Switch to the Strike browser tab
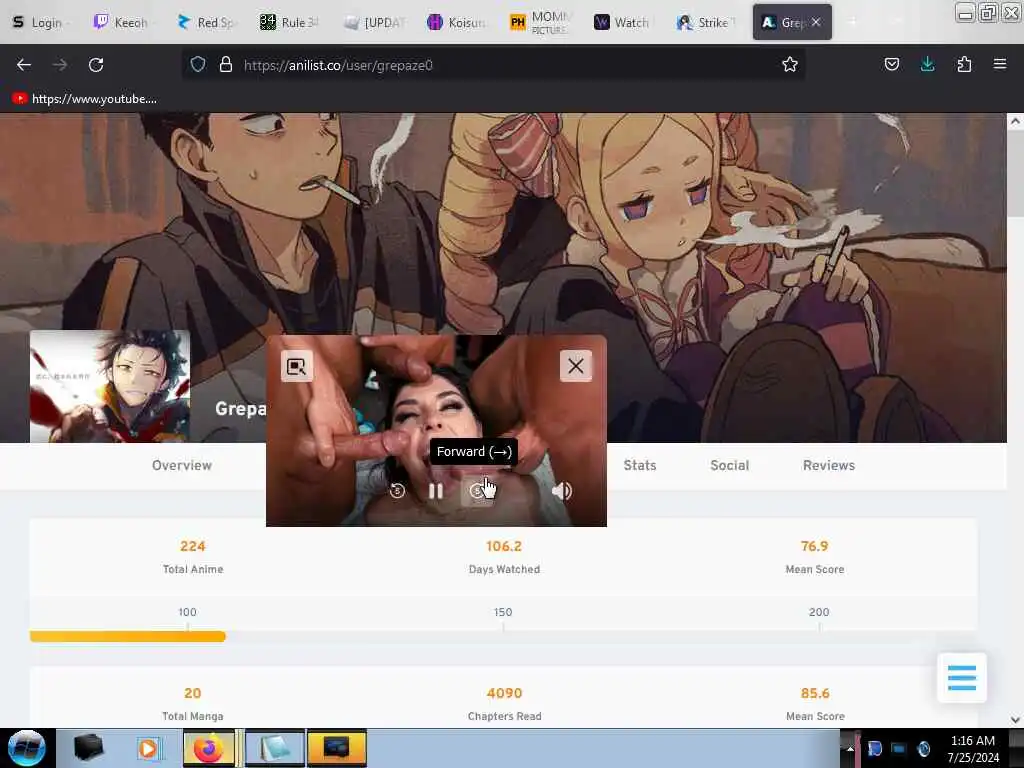1024x768 pixels. tap(706, 22)
